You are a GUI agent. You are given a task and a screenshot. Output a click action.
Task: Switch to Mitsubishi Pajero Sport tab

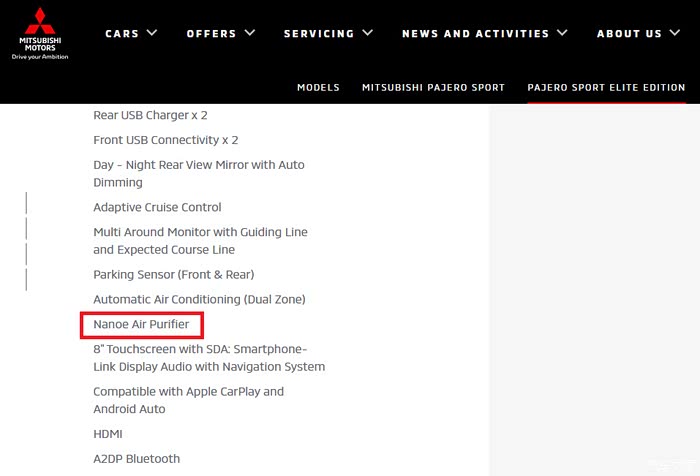(x=433, y=88)
